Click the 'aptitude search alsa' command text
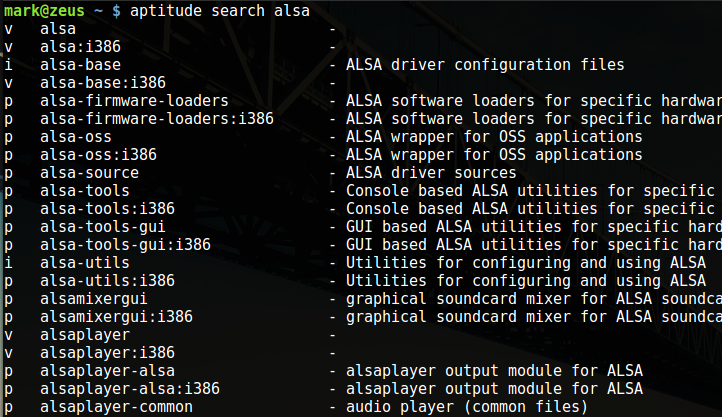This screenshot has width=722, height=417. [x=220, y=11]
